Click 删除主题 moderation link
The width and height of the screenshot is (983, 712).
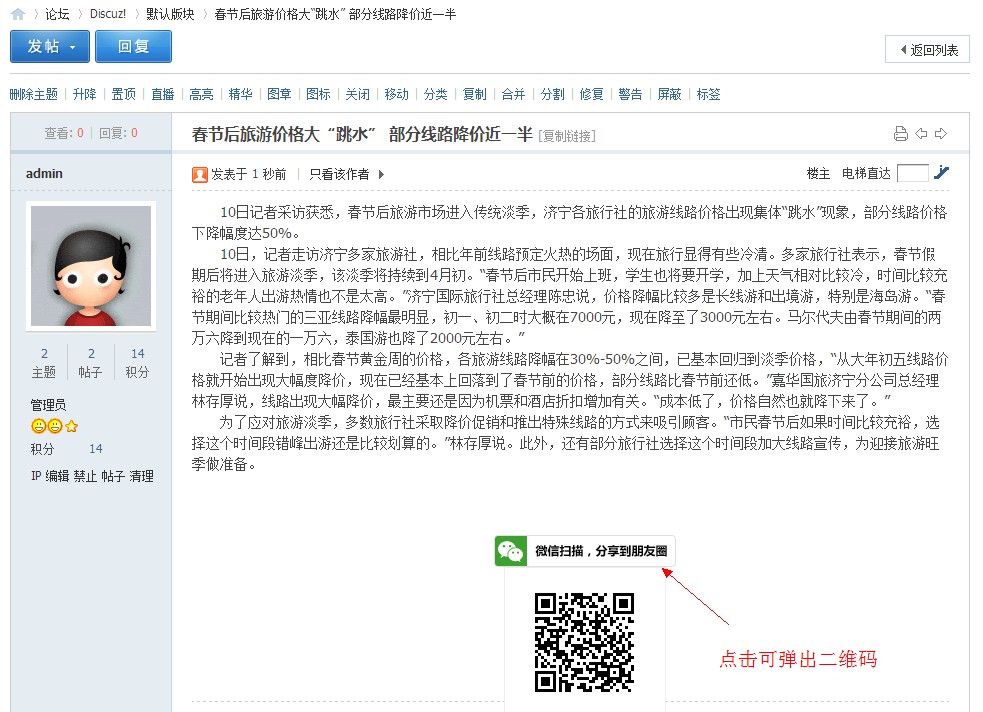34,95
